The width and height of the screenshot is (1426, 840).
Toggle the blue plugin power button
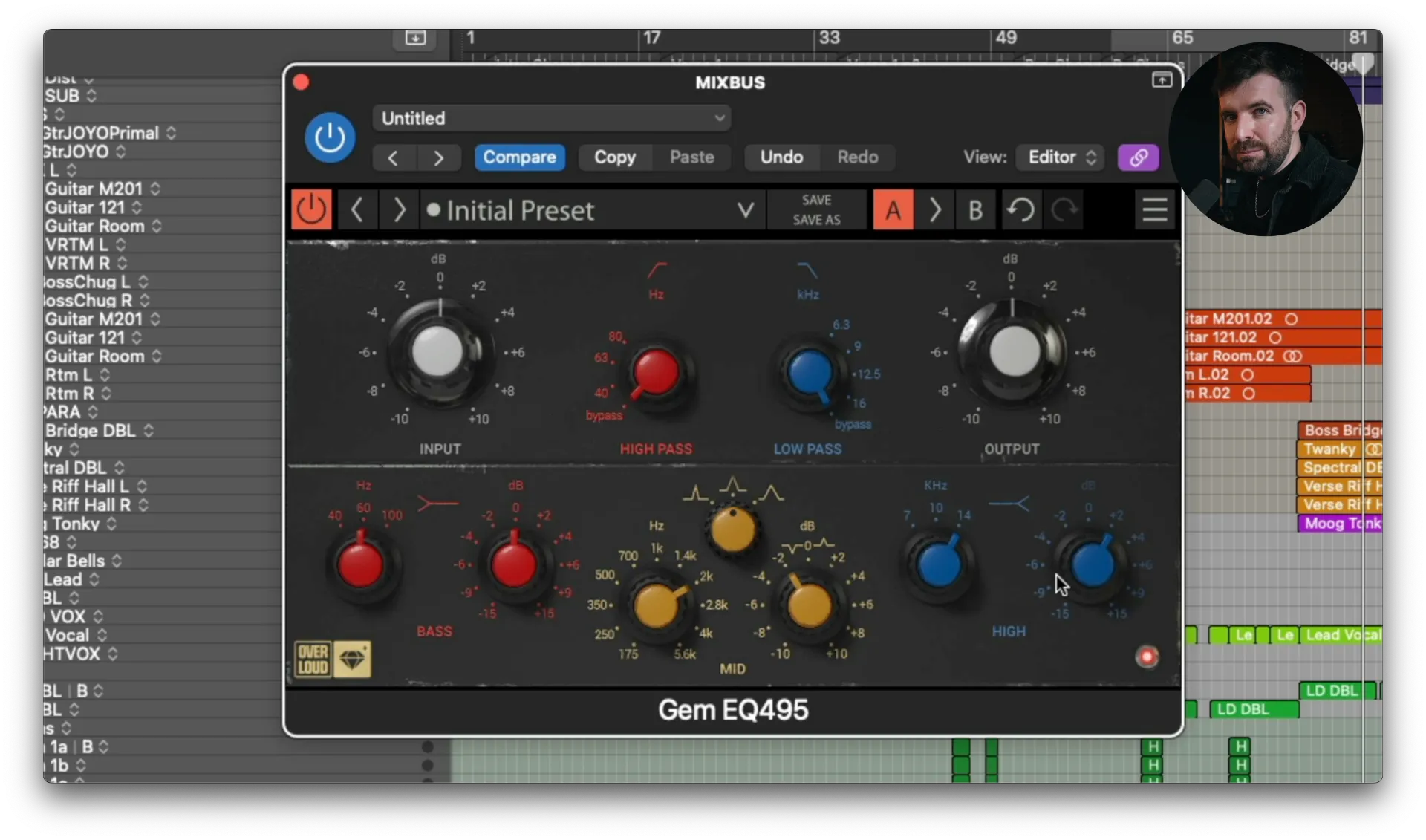coord(330,137)
